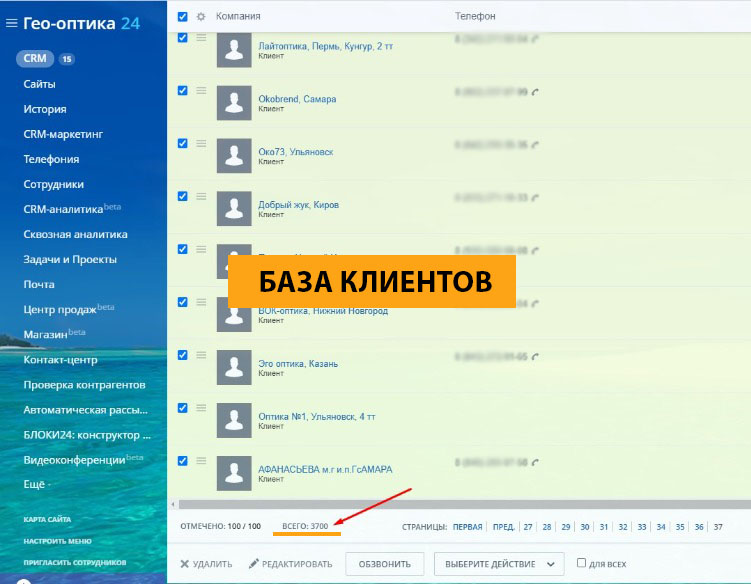
Task: Click phone call icon for Око73 row
Action: pos(536,145)
